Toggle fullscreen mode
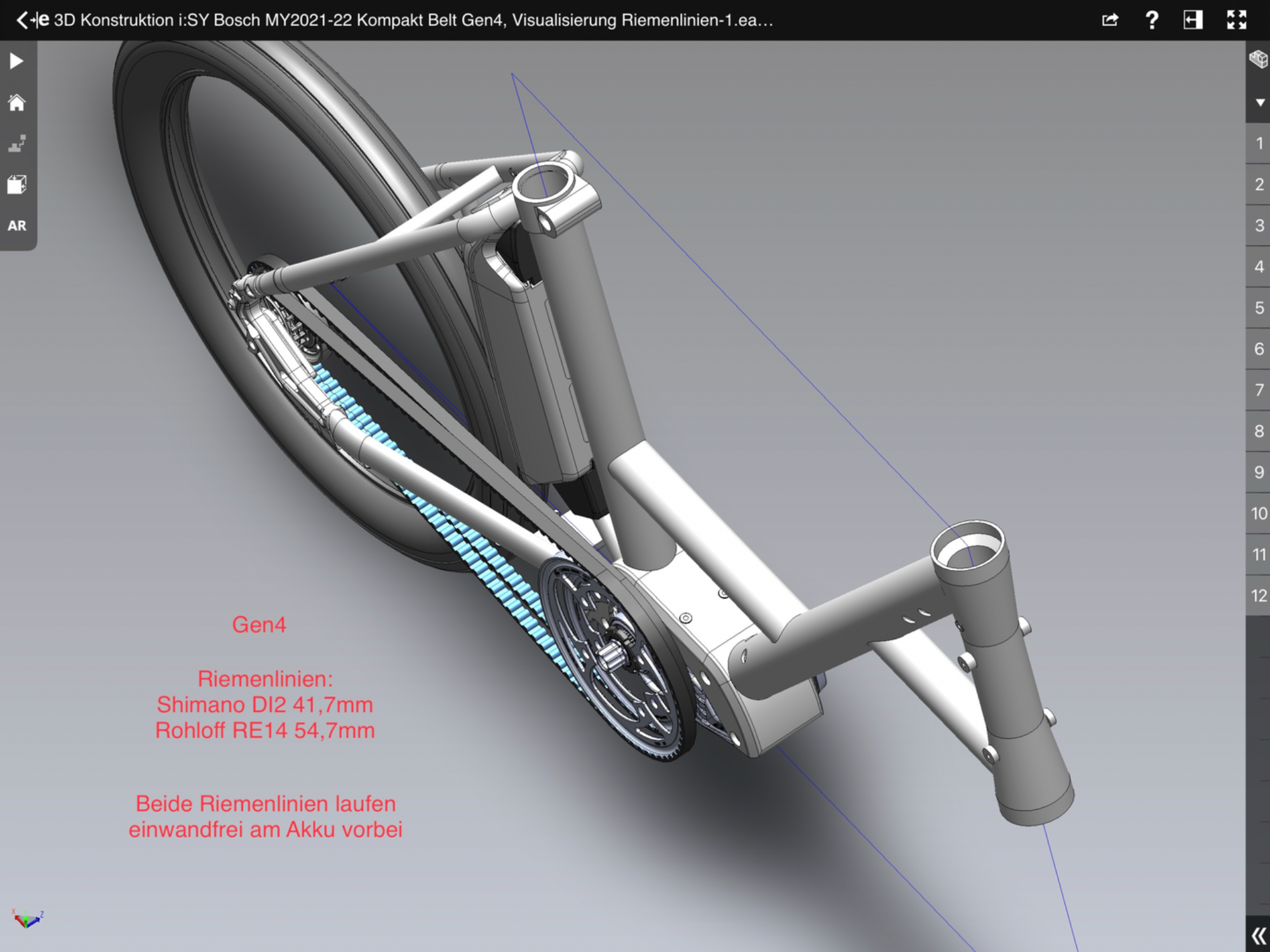Image resolution: width=1270 pixels, height=952 pixels. (x=1236, y=20)
